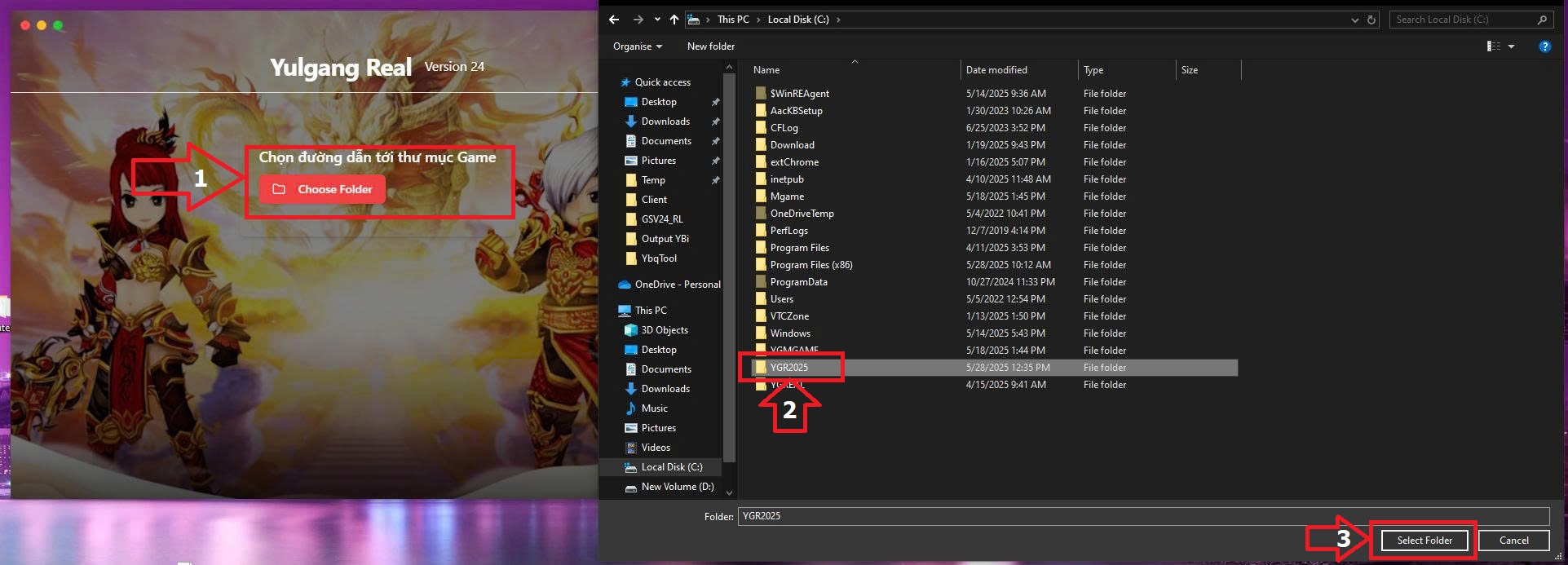Select the Temp folder in Quick access
Viewport: 1568px width, 565px height.
tap(653, 180)
